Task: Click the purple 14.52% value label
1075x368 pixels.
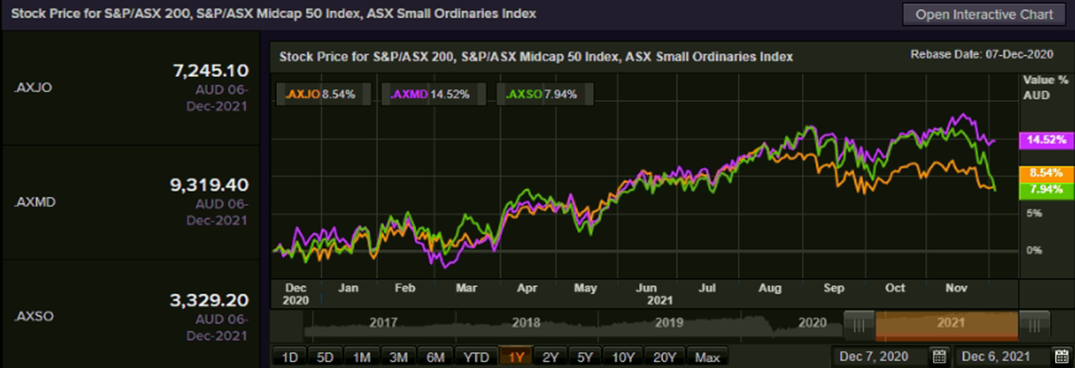Action: [x=1047, y=140]
